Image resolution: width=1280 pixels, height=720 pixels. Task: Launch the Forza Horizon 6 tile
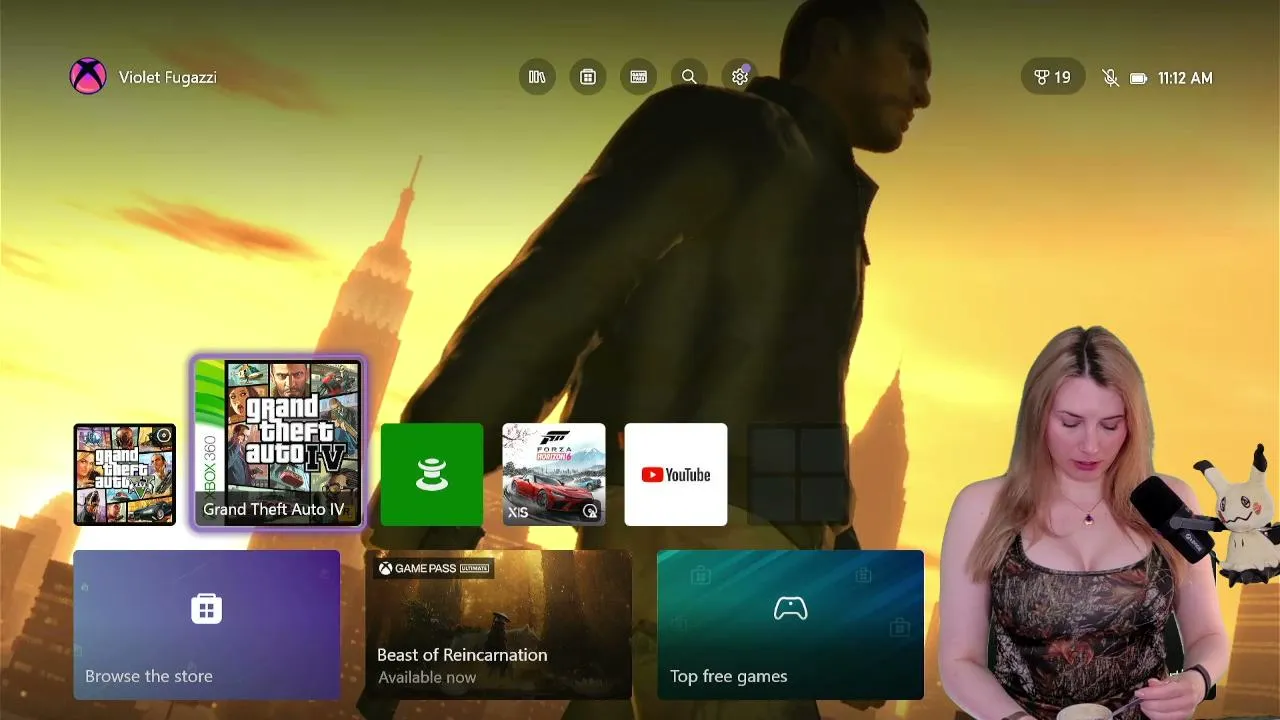554,474
